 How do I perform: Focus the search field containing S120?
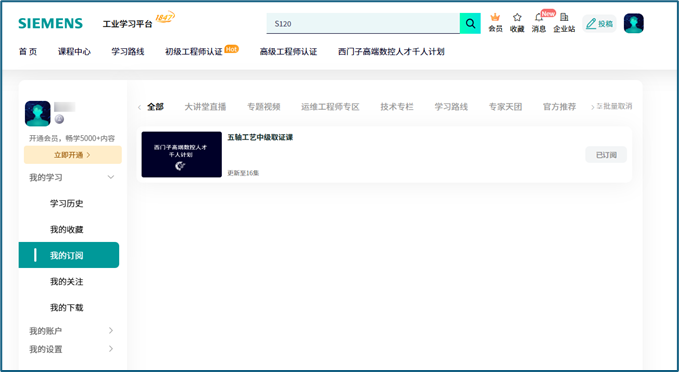[x=363, y=23]
